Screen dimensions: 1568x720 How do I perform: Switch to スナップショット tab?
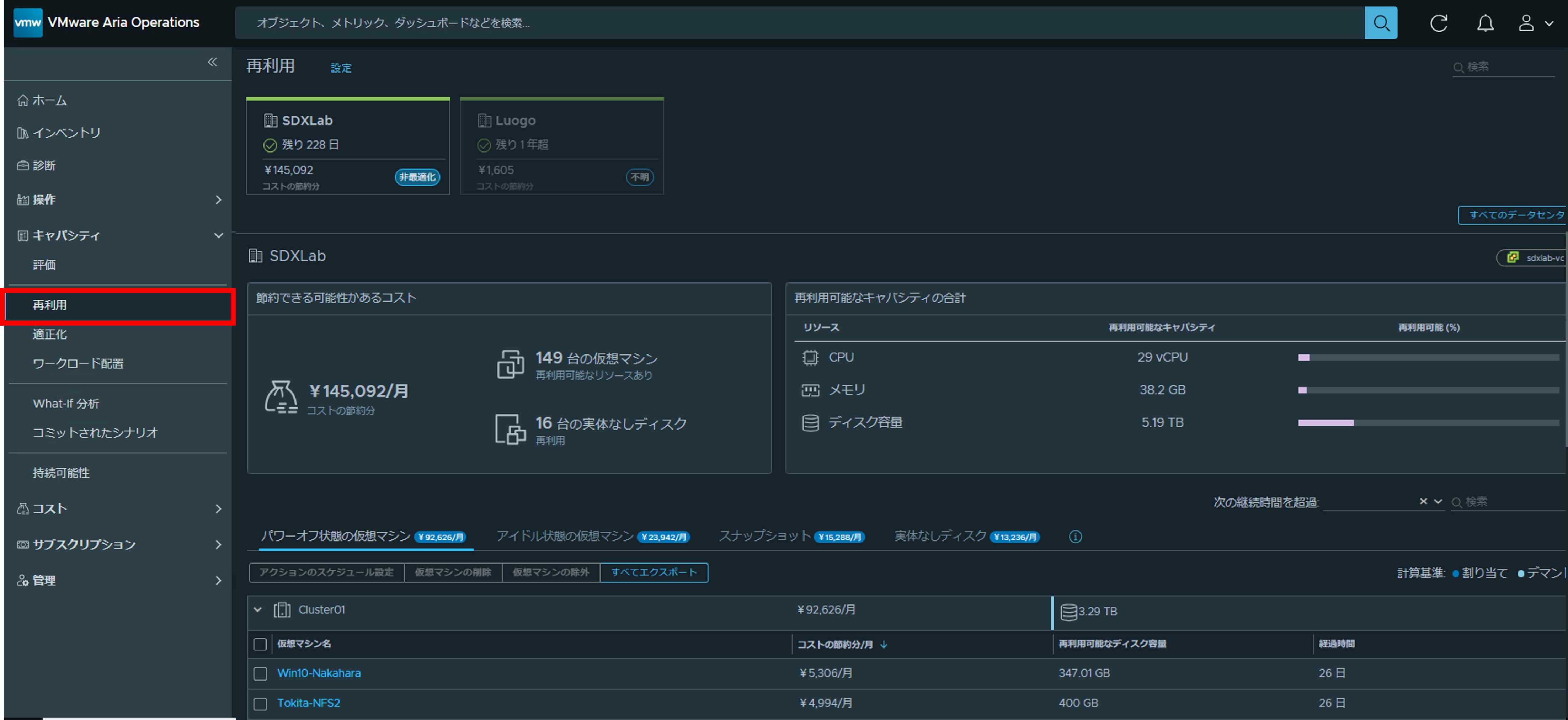click(791, 536)
